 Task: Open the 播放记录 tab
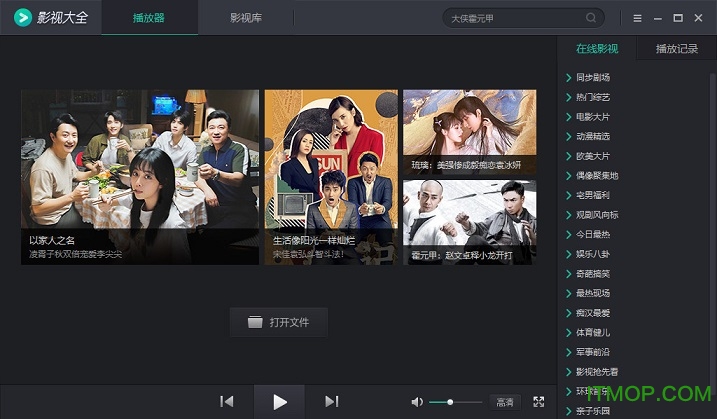tap(677, 48)
